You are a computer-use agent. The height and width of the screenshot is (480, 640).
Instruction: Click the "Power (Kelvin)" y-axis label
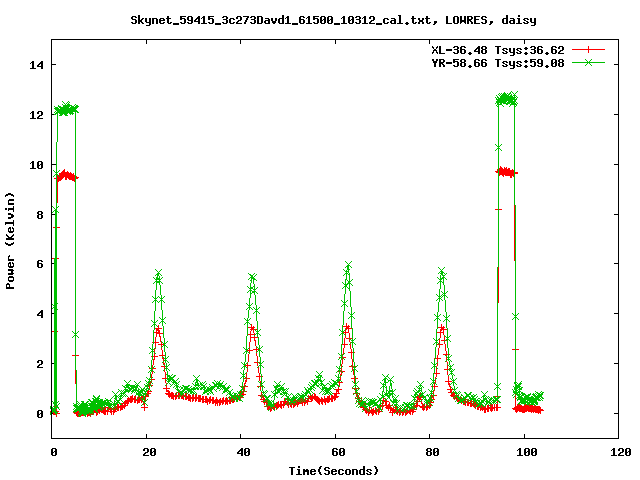pos(10,241)
